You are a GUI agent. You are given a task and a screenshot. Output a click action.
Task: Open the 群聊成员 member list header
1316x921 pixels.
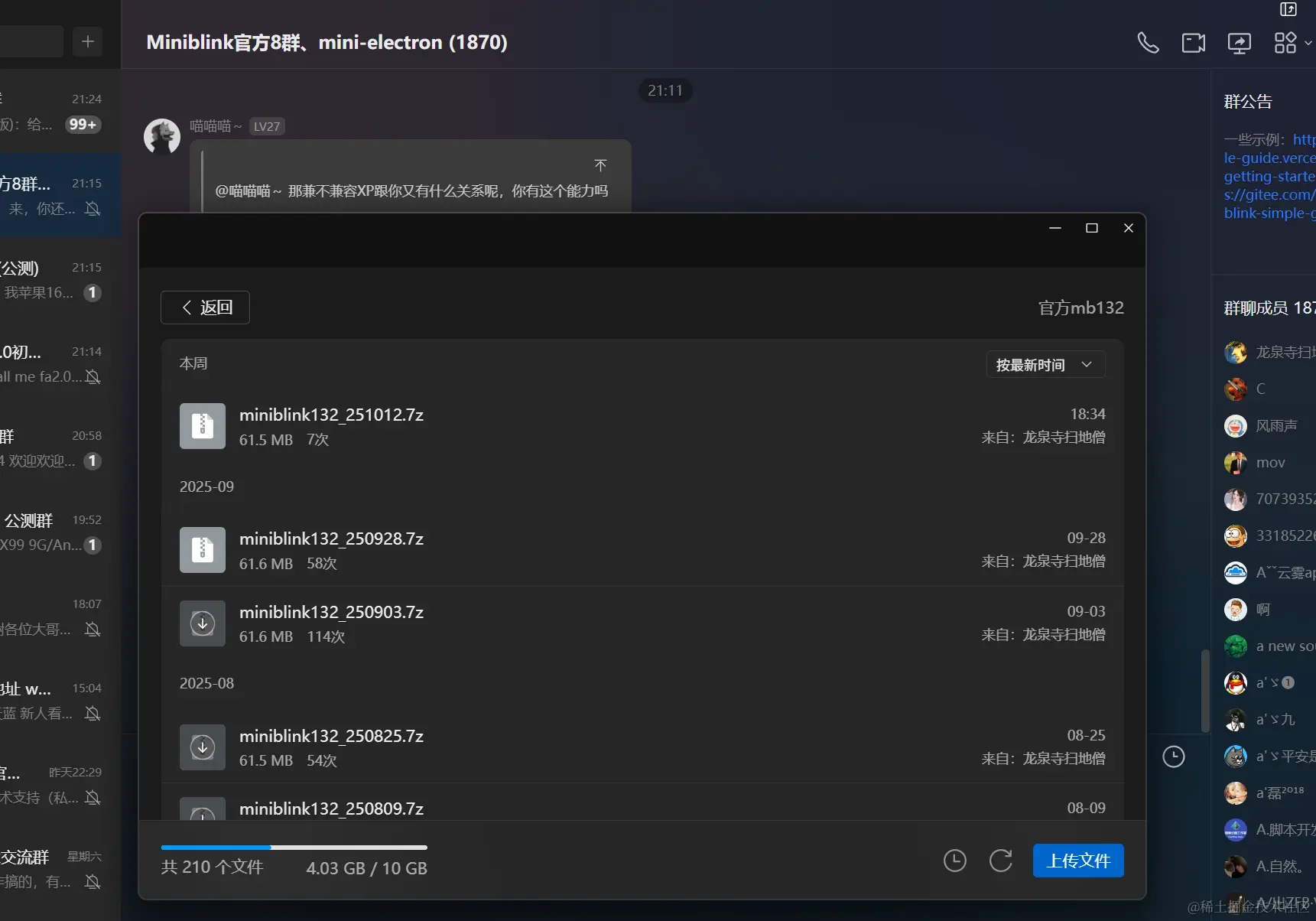tap(1269, 308)
